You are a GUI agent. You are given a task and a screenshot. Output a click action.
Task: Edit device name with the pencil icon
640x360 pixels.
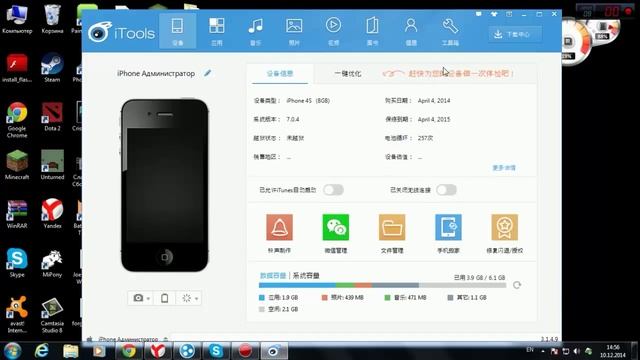(x=208, y=73)
